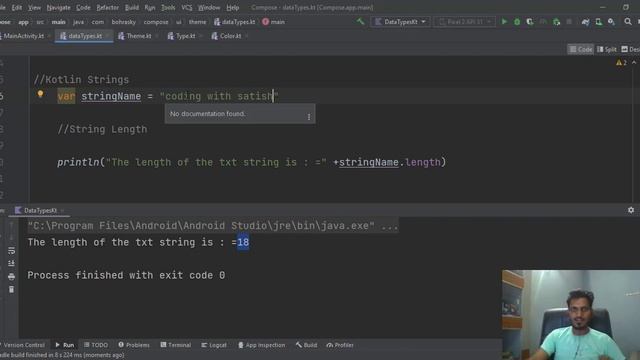Open the Version Control tool window
640x360 pixels.
click(24, 345)
